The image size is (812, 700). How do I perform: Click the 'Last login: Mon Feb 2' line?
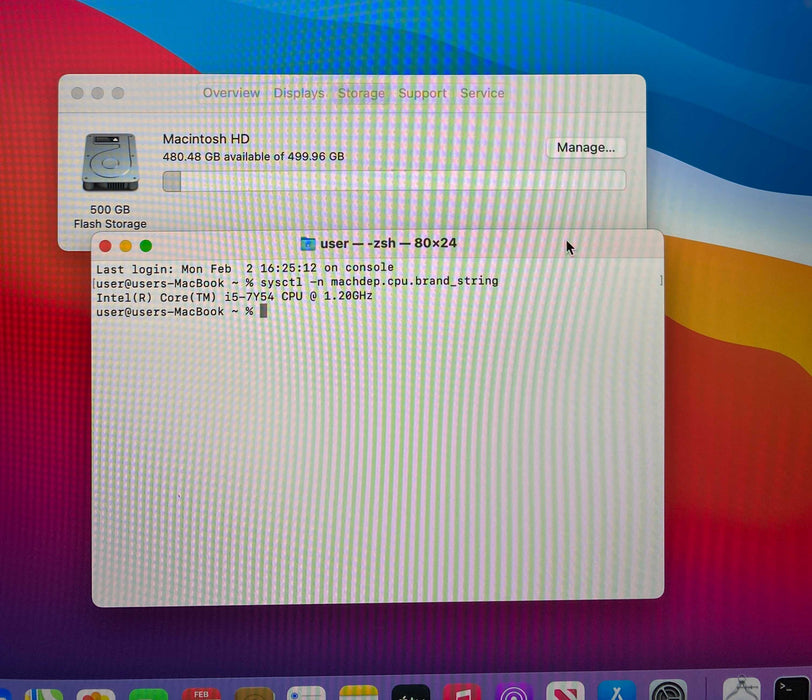[x=245, y=268]
